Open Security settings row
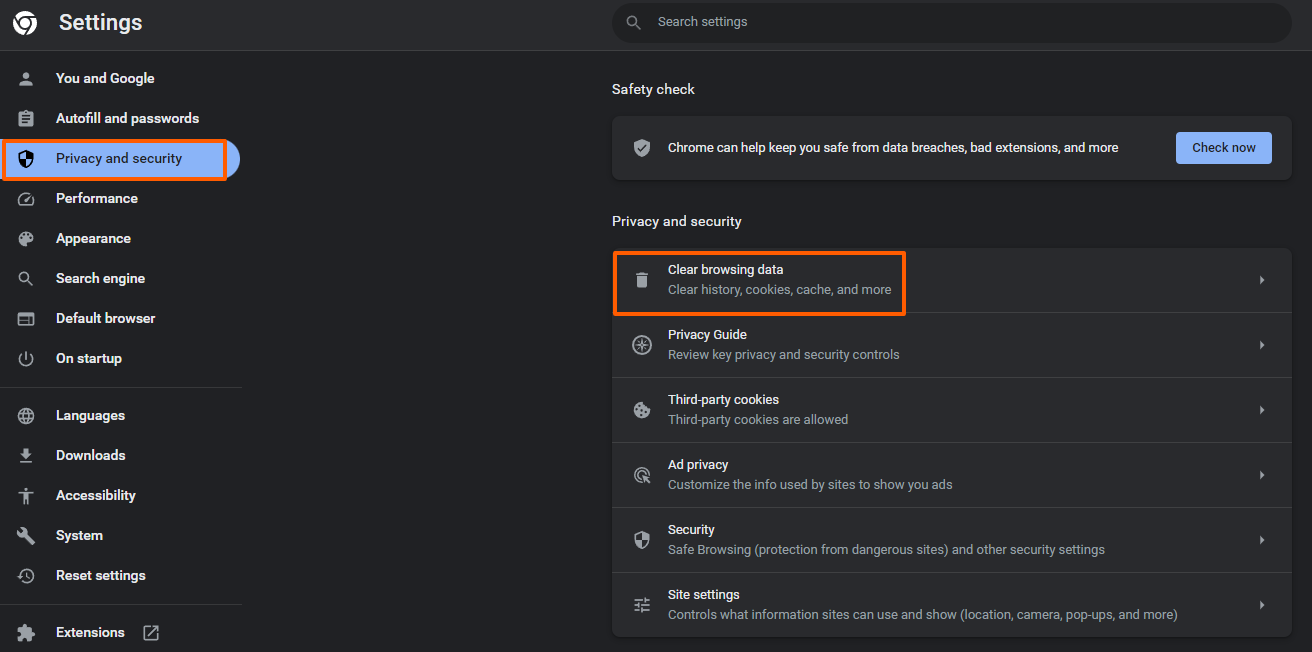 [952, 540]
